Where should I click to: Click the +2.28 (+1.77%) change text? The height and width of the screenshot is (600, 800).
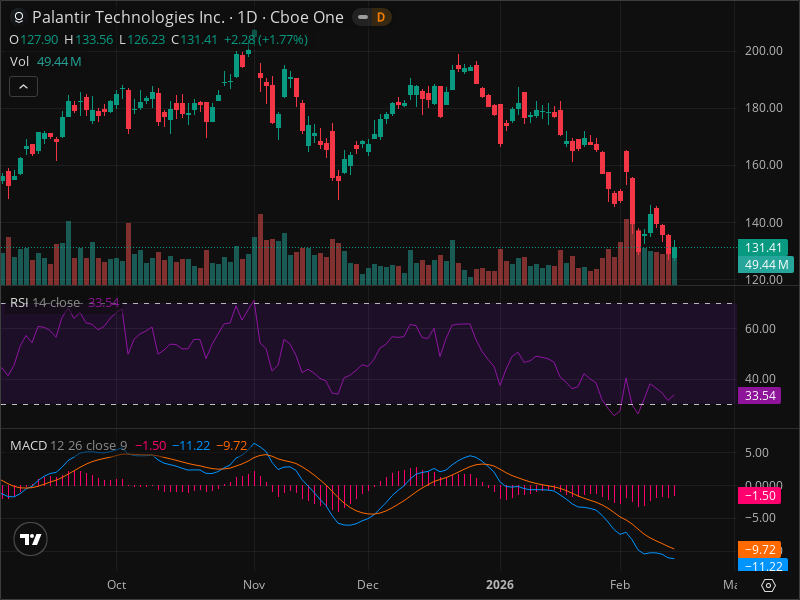(266, 40)
